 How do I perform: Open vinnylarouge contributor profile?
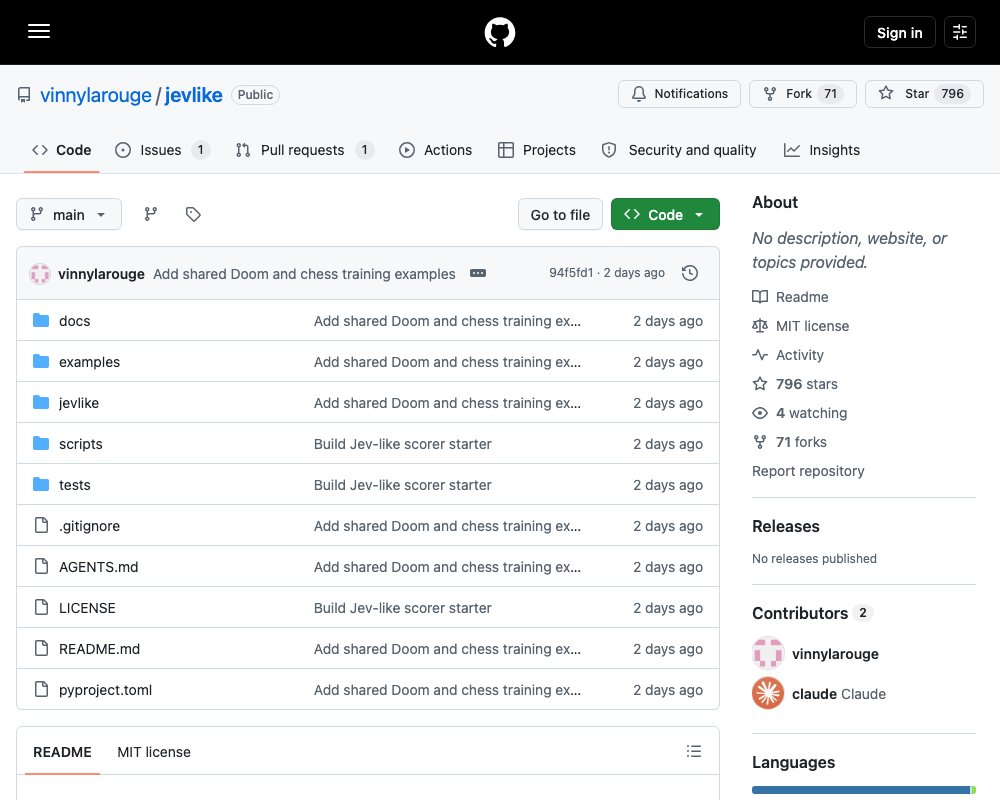point(835,654)
